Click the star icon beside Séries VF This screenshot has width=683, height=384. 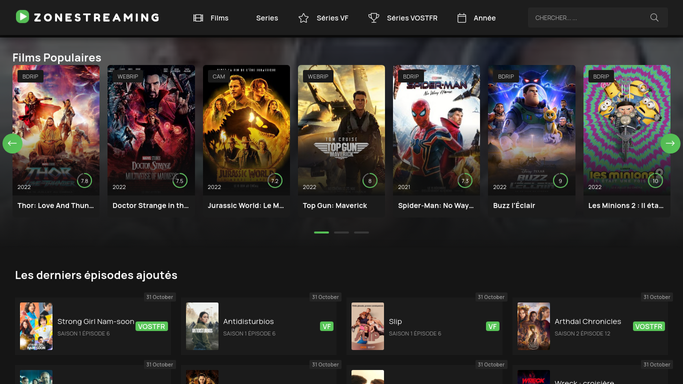coord(304,18)
